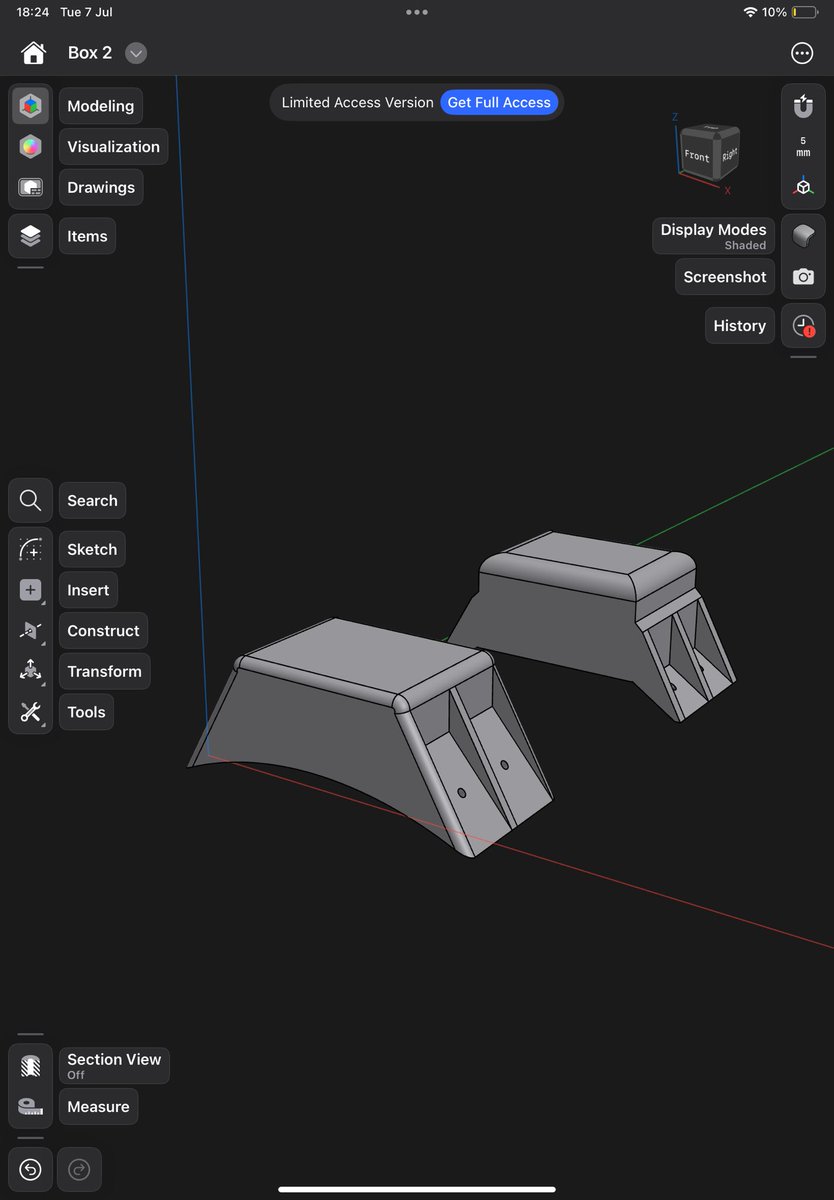
Task: Change the 5 mm snap grid value
Action: click(803, 146)
